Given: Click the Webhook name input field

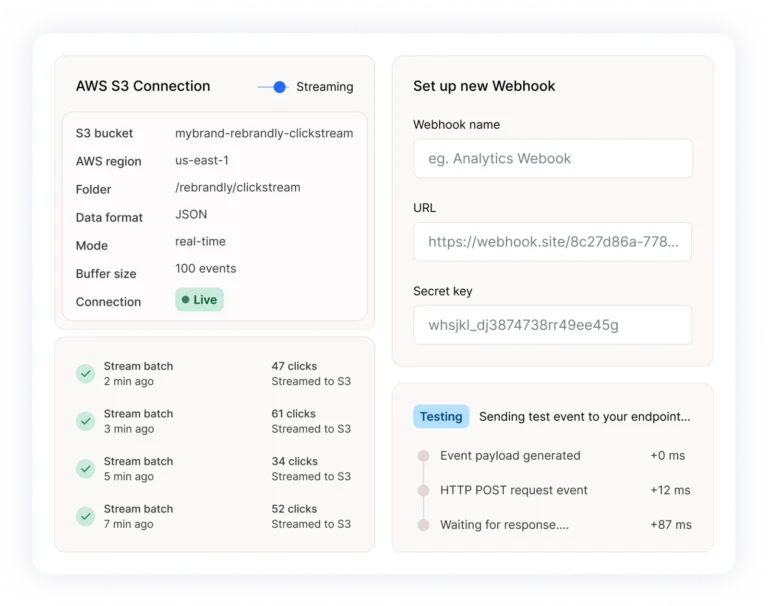Looking at the screenshot, I should pos(552,159).
